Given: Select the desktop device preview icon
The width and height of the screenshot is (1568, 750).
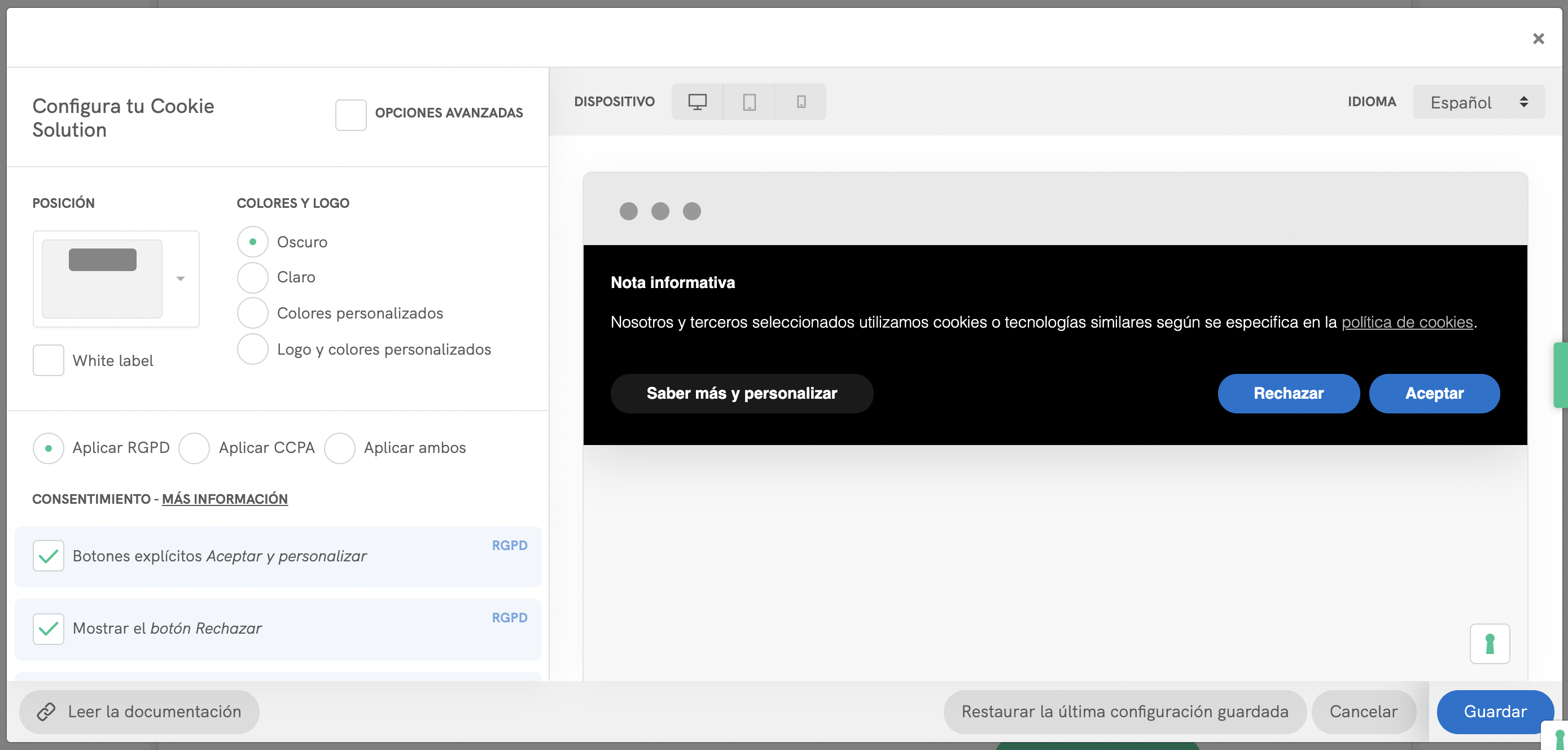Looking at the screenshot, I should point(697,102).
